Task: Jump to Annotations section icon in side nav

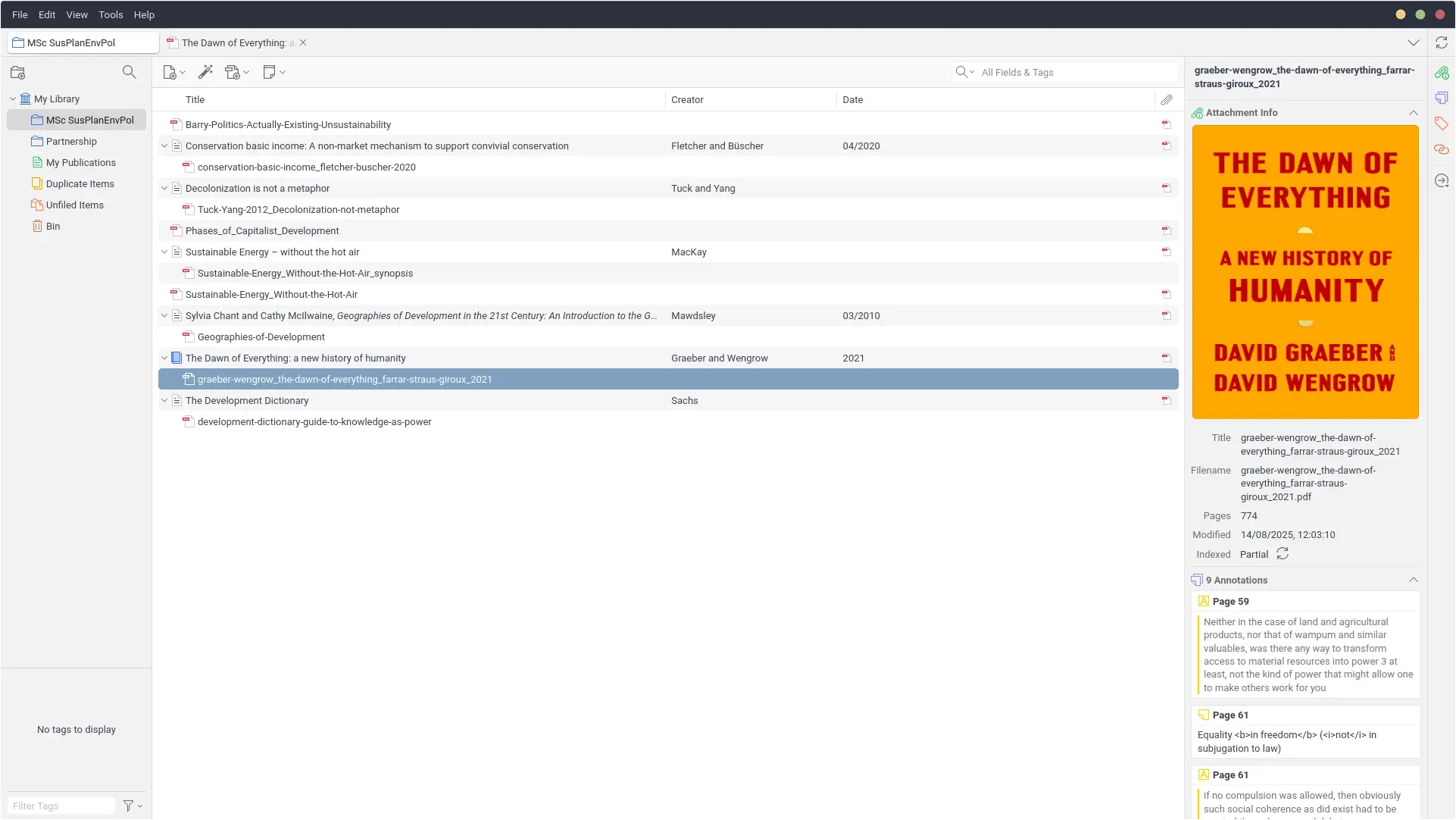Action: [x=1442, y=98]
